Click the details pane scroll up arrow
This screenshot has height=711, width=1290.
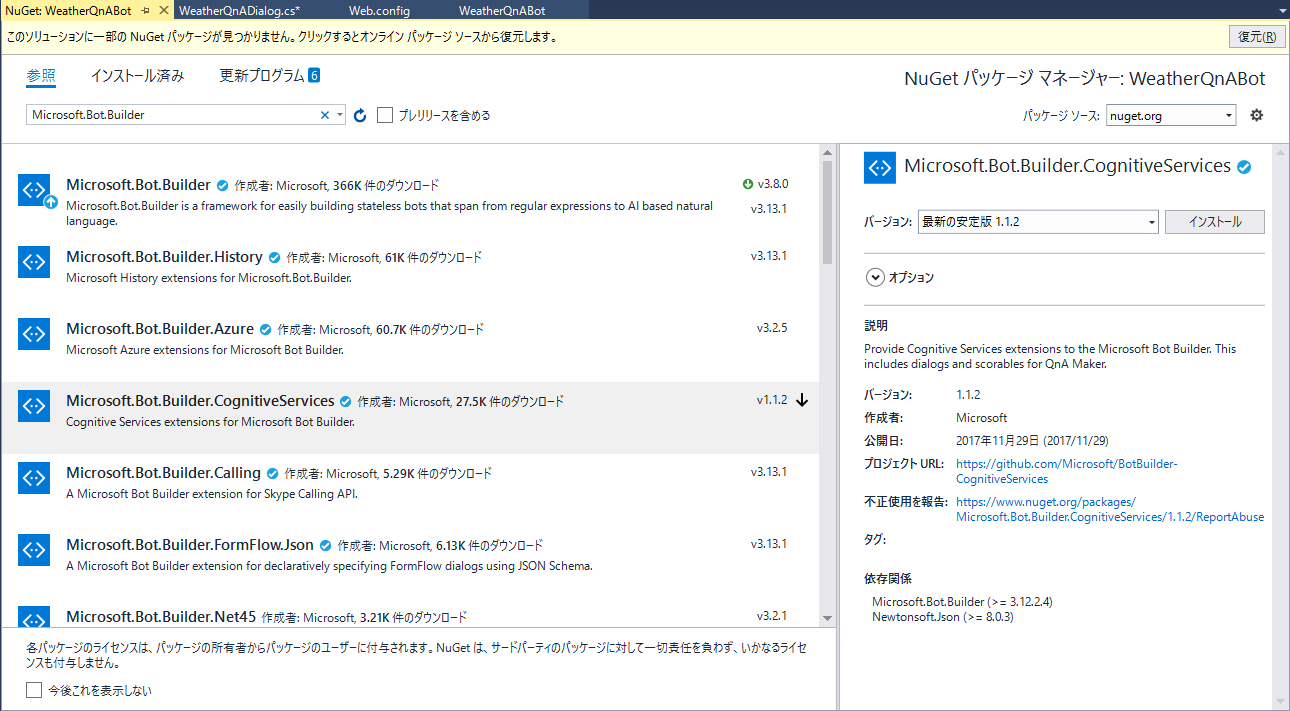pyautogui.click(x=1281, y=153)
